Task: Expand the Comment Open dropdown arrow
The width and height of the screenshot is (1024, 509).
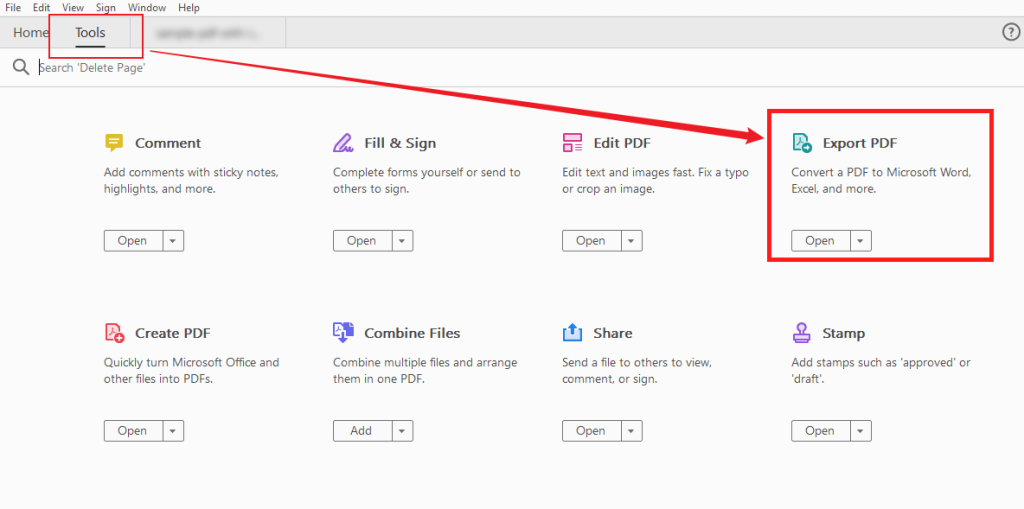Action: click(x=172, y=240)
